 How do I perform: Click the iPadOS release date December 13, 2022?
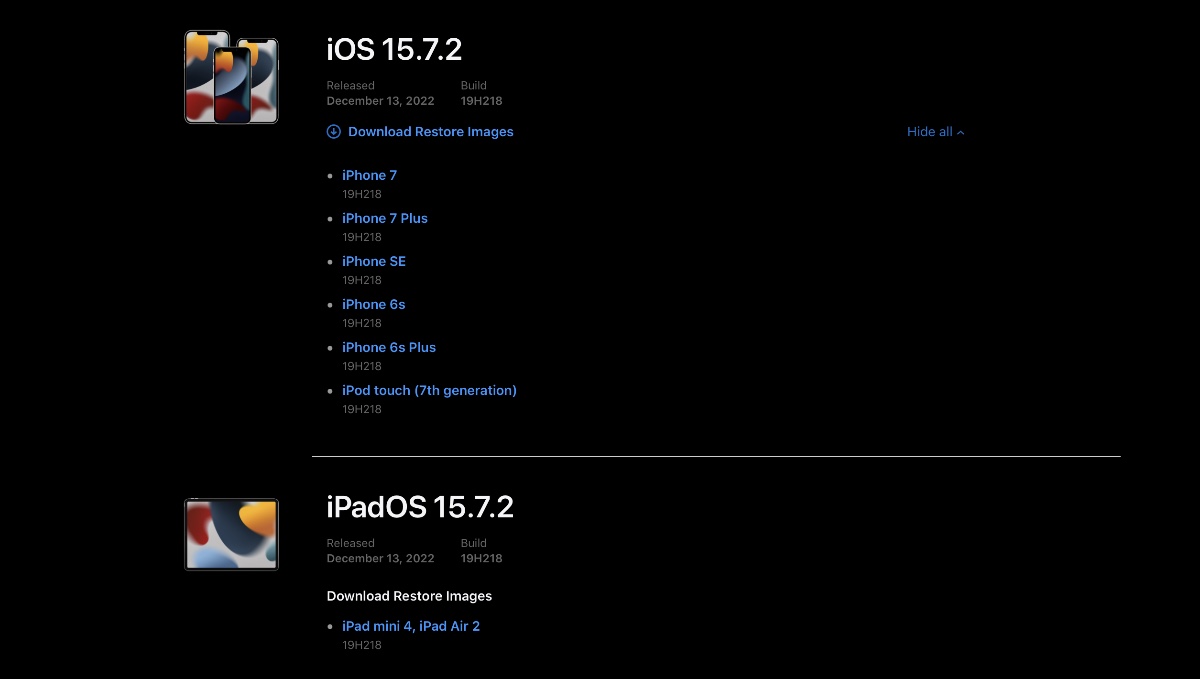click(x=380, y=558)
